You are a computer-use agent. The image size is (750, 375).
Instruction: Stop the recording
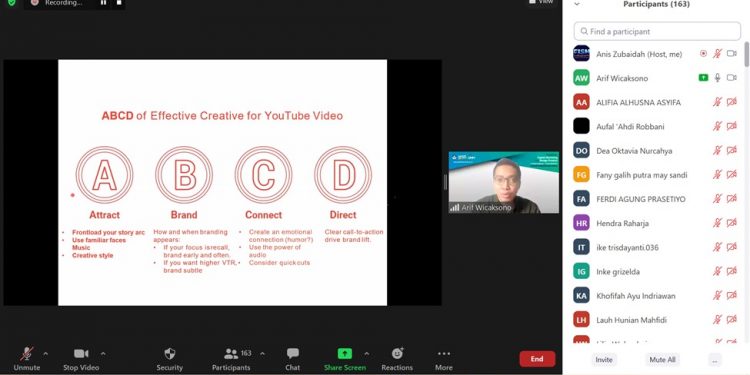[119, 3]
